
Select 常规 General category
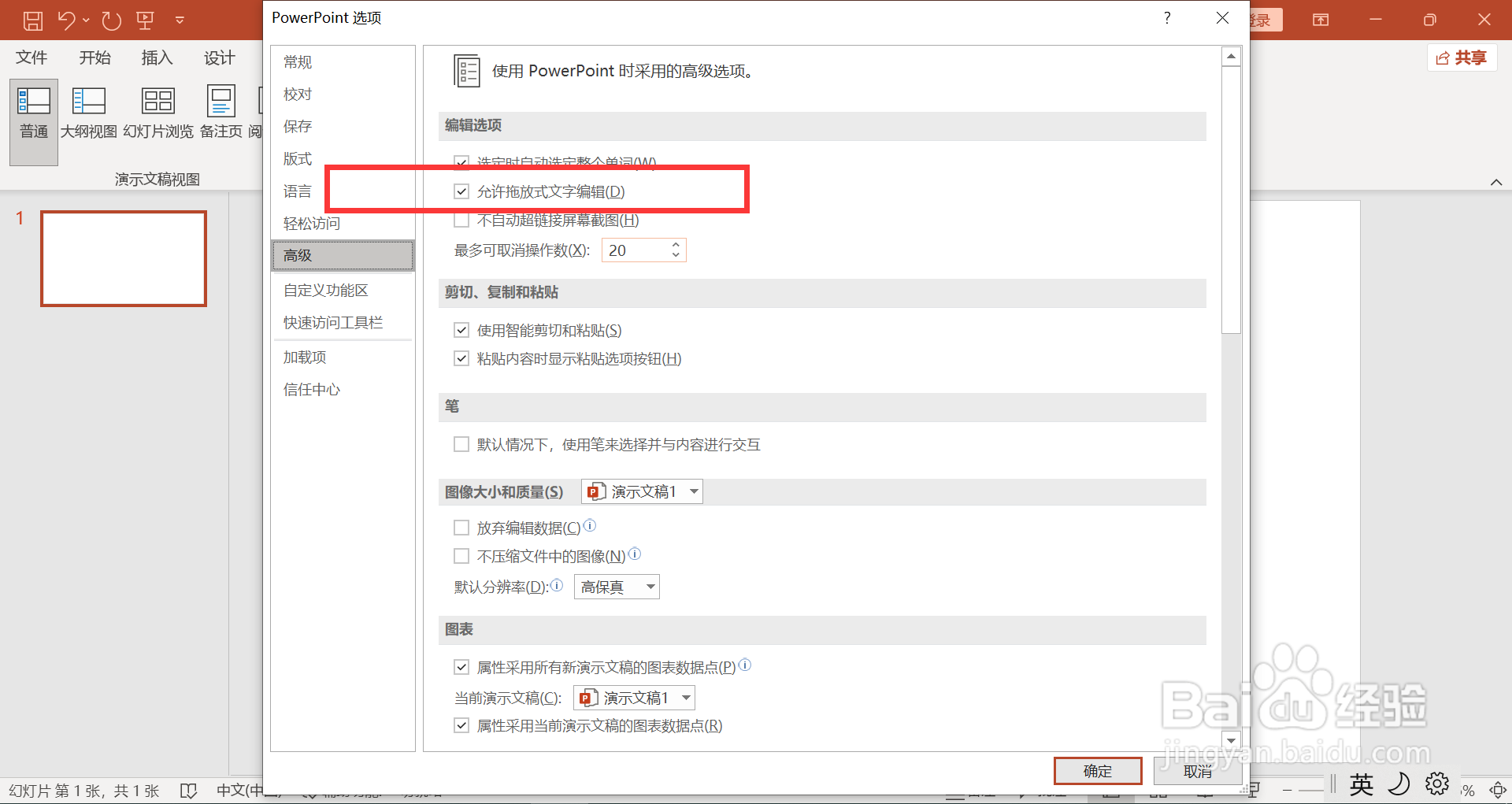point(343,61)
